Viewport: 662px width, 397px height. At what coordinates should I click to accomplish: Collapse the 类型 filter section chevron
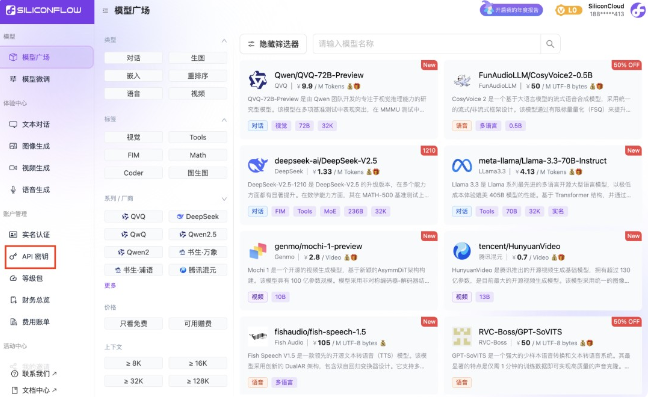pyautogui.click(x=224, y=41)
